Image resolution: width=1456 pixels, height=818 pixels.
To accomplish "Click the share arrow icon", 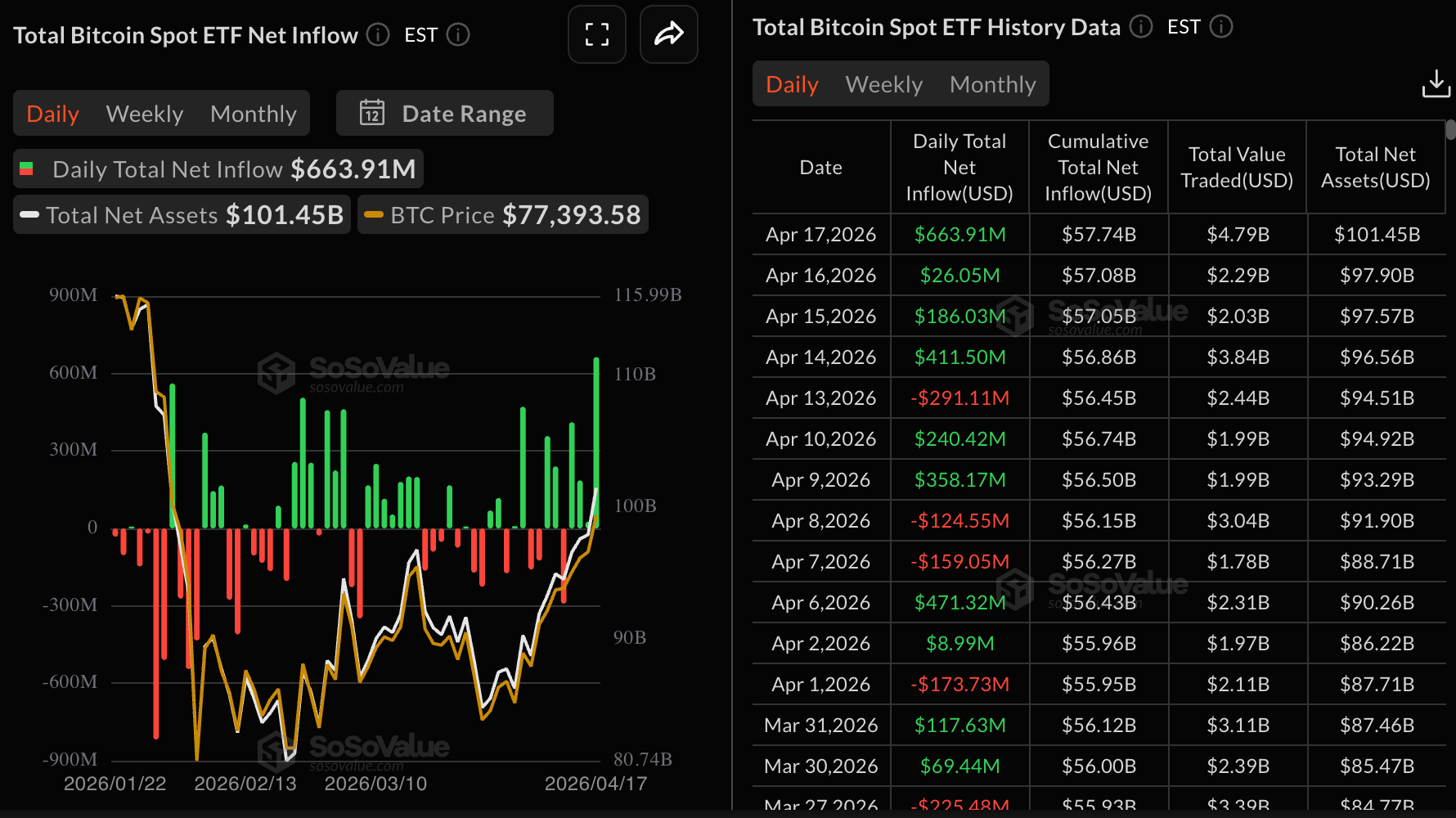I will pyautogui.click(x=668, y=34).
